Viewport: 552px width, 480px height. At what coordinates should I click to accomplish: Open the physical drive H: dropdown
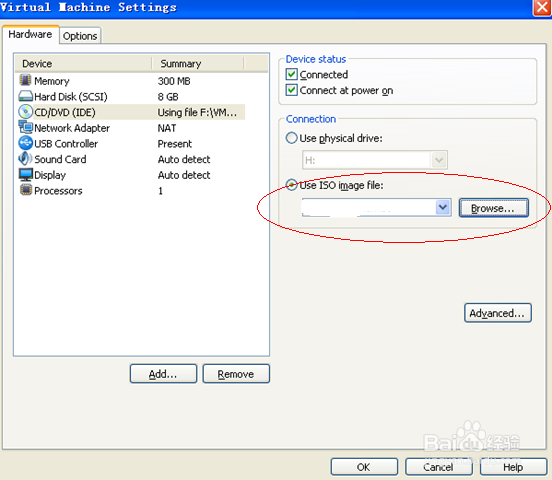[439, 160]
